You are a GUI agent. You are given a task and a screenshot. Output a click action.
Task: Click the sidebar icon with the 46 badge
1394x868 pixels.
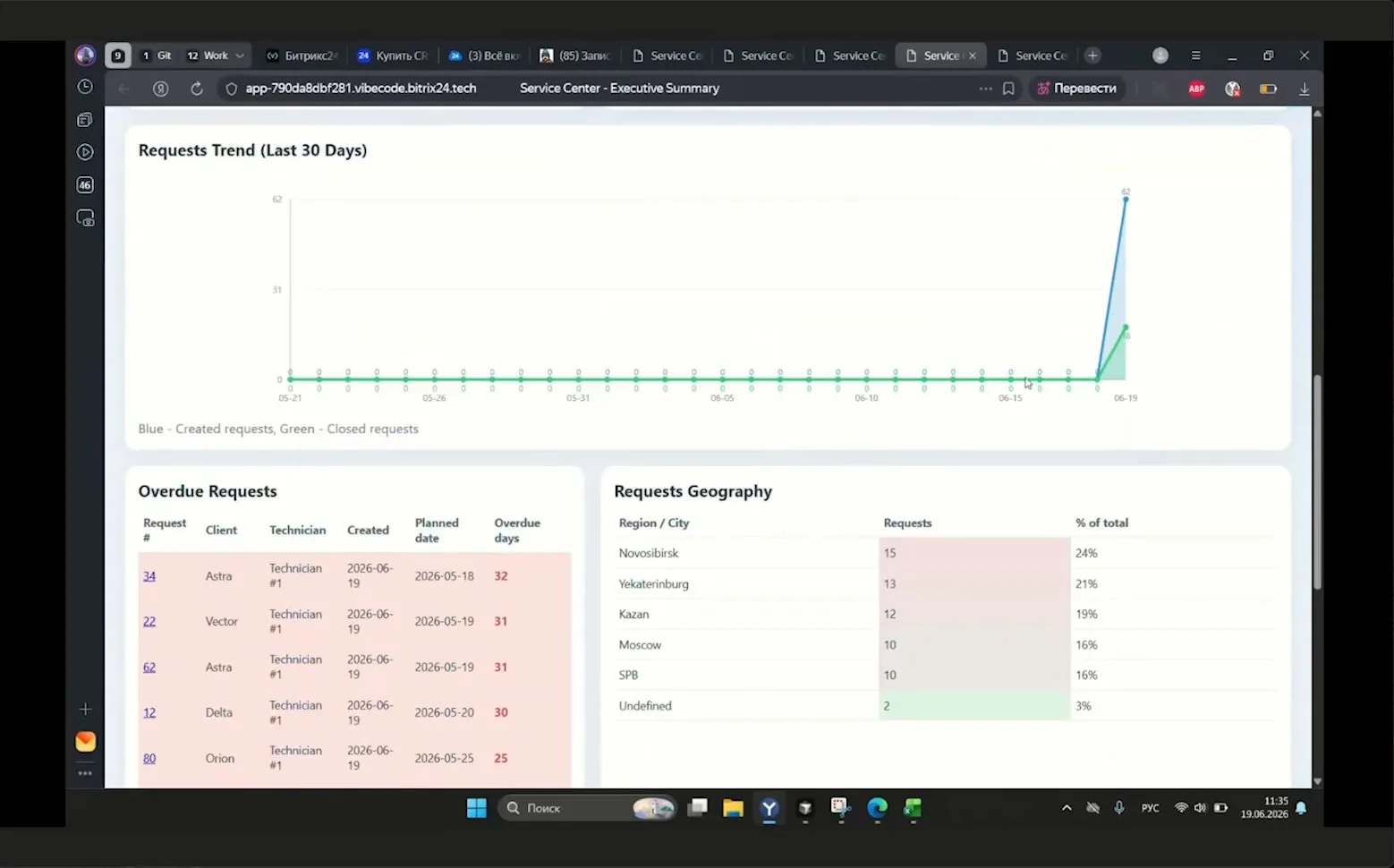(85, 185)
